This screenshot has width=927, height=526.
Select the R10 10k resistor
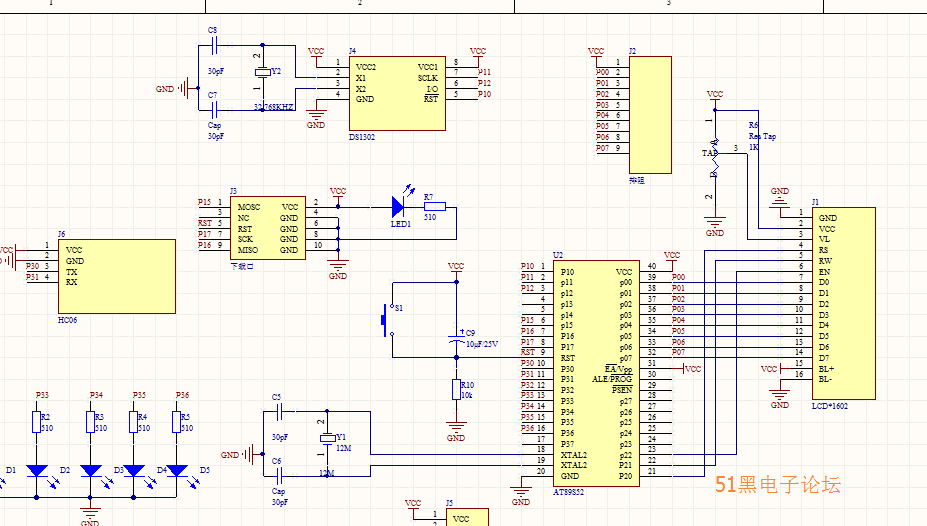(x=456, y=390)
